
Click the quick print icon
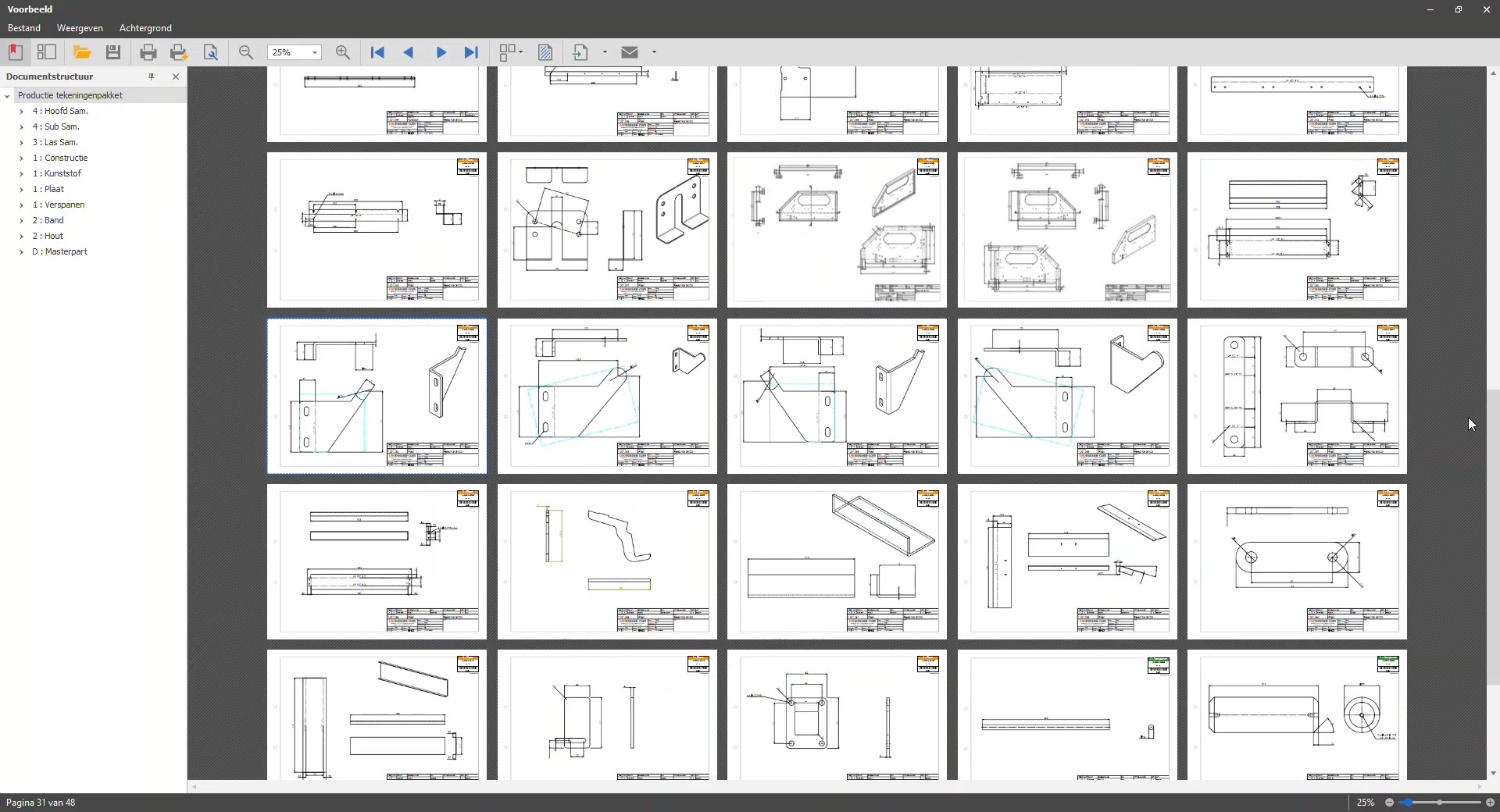tap(179, 52)
